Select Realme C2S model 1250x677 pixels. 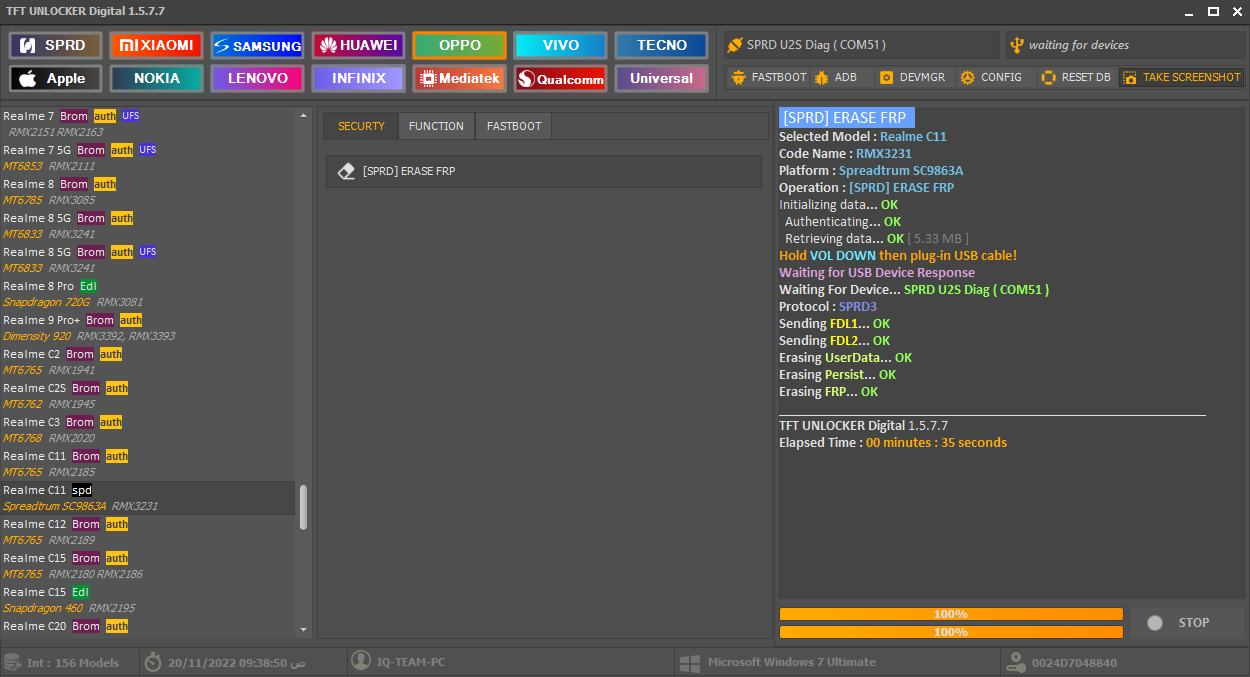point(148,396)
